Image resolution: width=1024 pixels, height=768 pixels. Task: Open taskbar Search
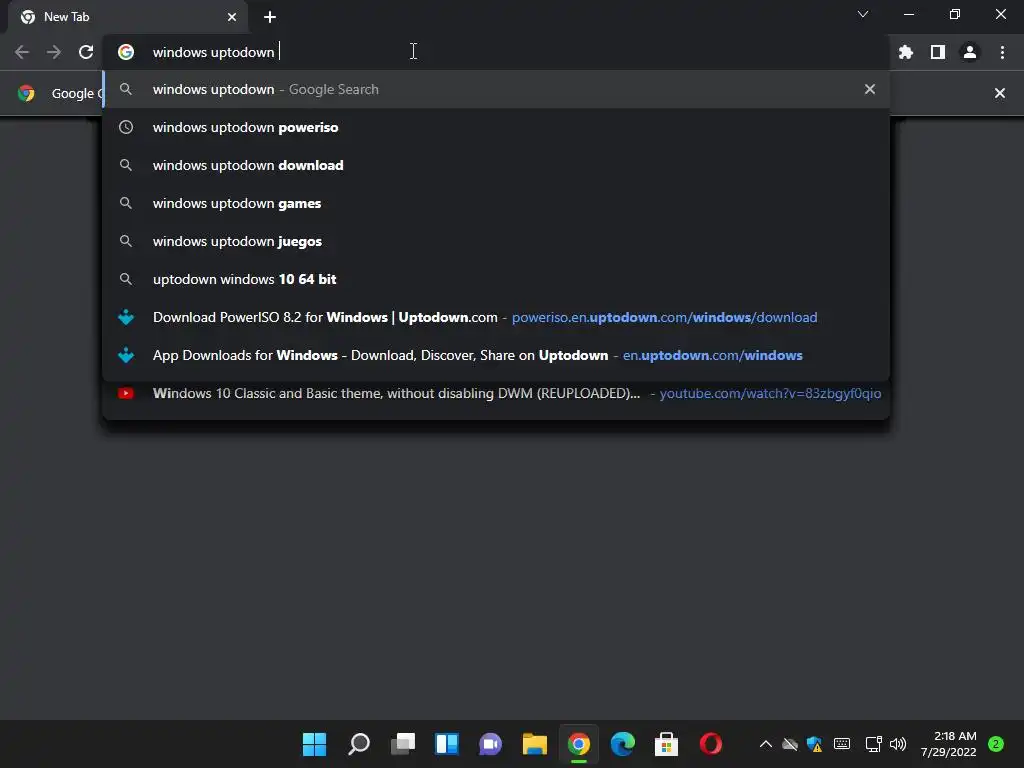click(x=359, y=744)
